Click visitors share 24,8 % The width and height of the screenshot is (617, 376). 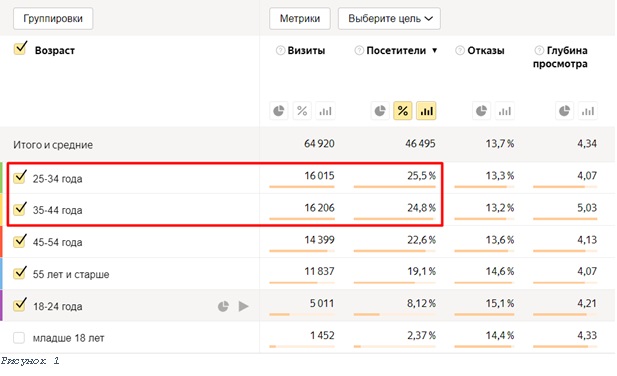421,207
